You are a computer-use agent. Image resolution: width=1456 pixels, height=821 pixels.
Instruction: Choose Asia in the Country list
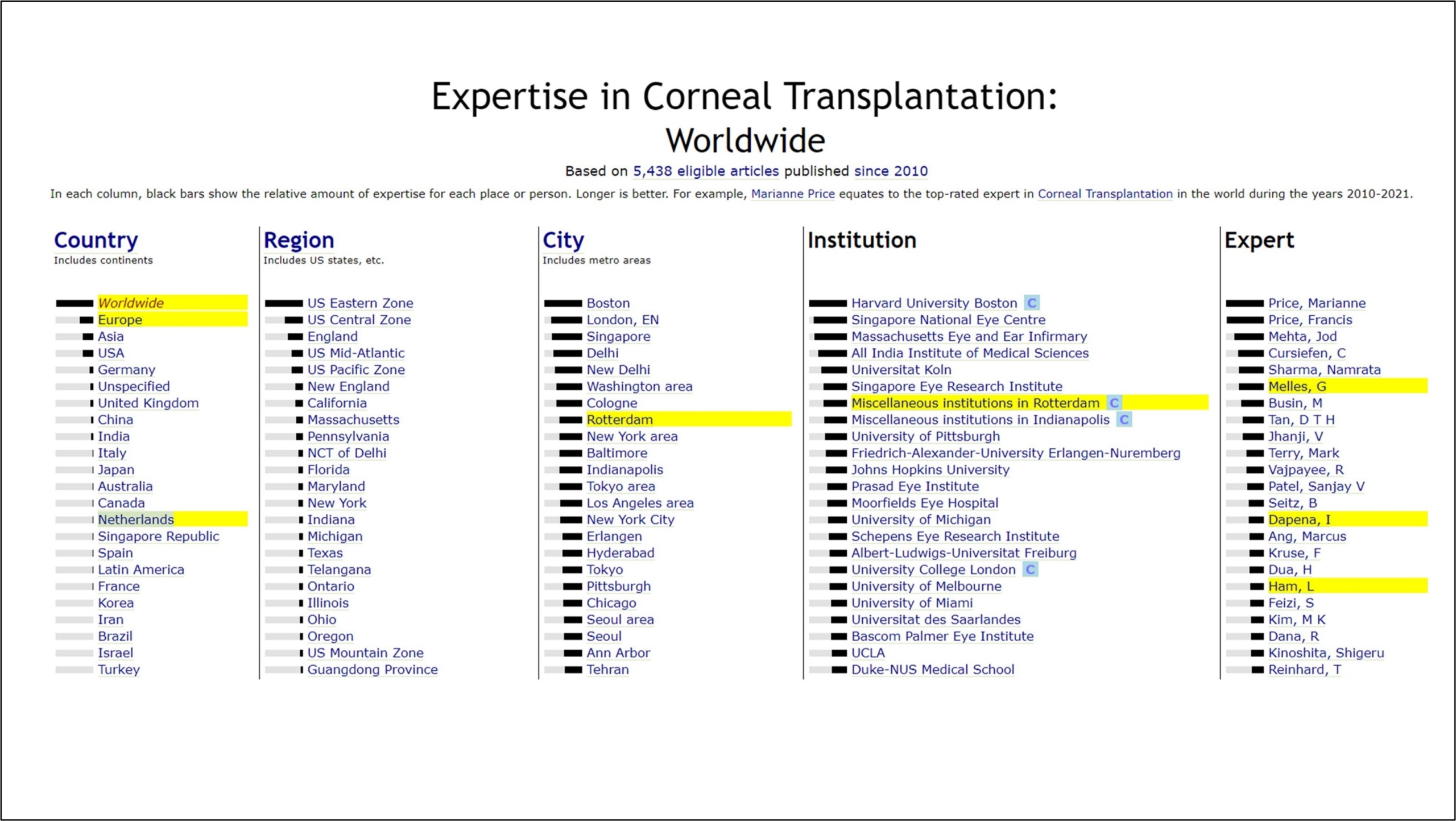pyautogui.click(x=111, y=336)
